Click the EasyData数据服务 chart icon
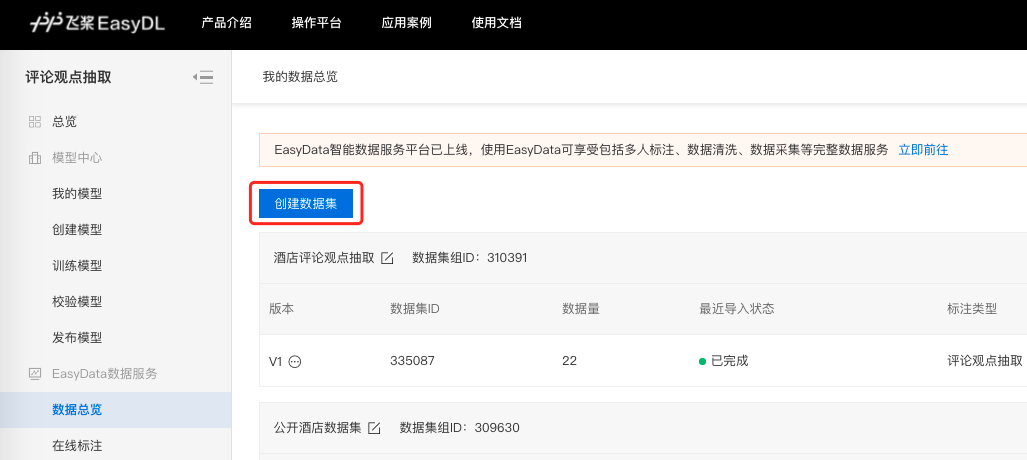The width and height of the screenshot is (1027, 460). [x=35, y=374]
